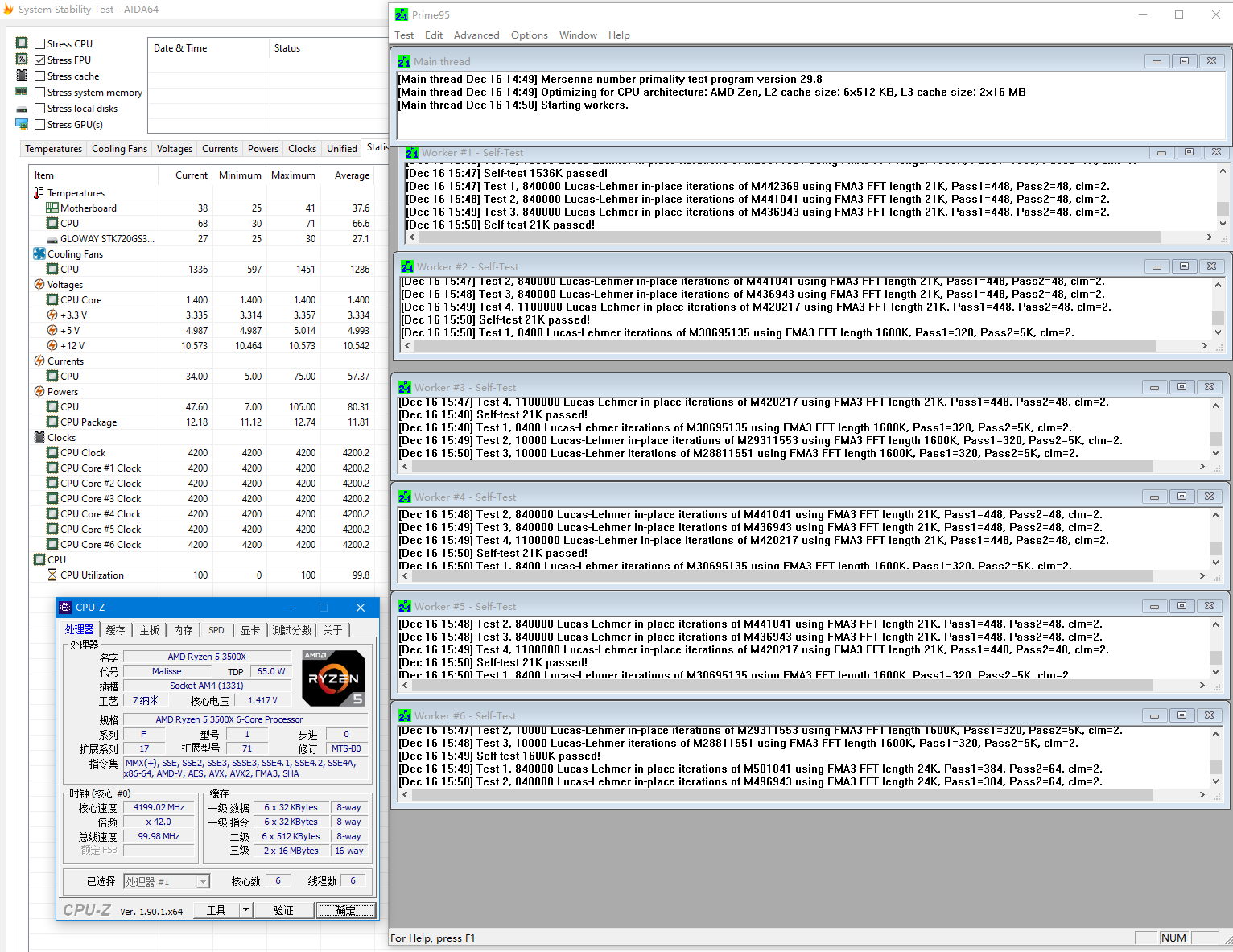The width and height of the screenshot is (1233, 952).
Task: Click the Prime95 Main thread window icon
Action: tap(404, 61)
